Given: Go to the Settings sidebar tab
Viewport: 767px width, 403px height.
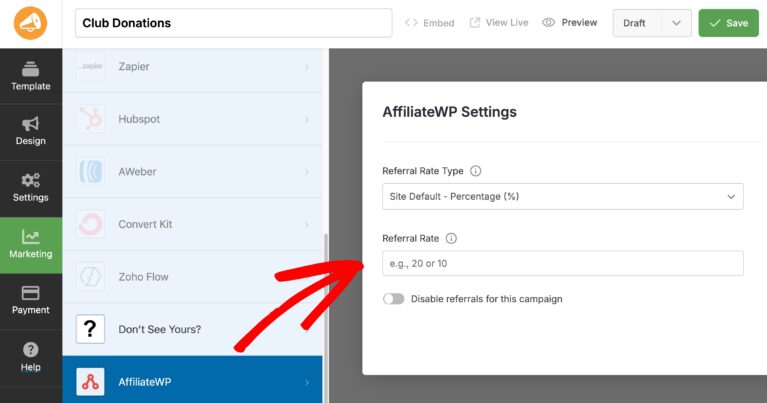Looking at the screenshot, I should 30,187.
